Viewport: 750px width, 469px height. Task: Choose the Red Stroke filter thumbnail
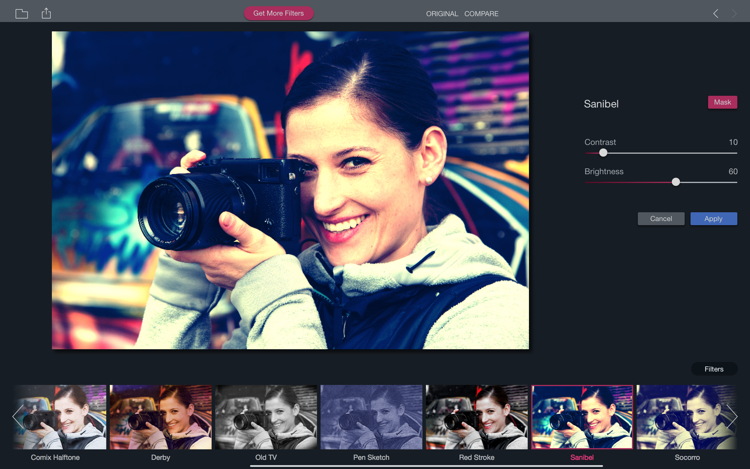pyautogui.click(x=476, y=416)
